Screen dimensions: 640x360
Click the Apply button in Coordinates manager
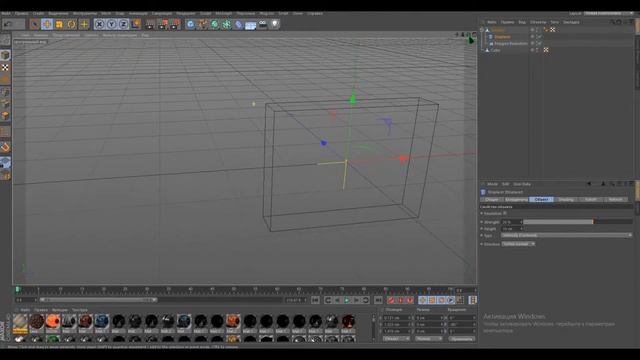[462, 339]
